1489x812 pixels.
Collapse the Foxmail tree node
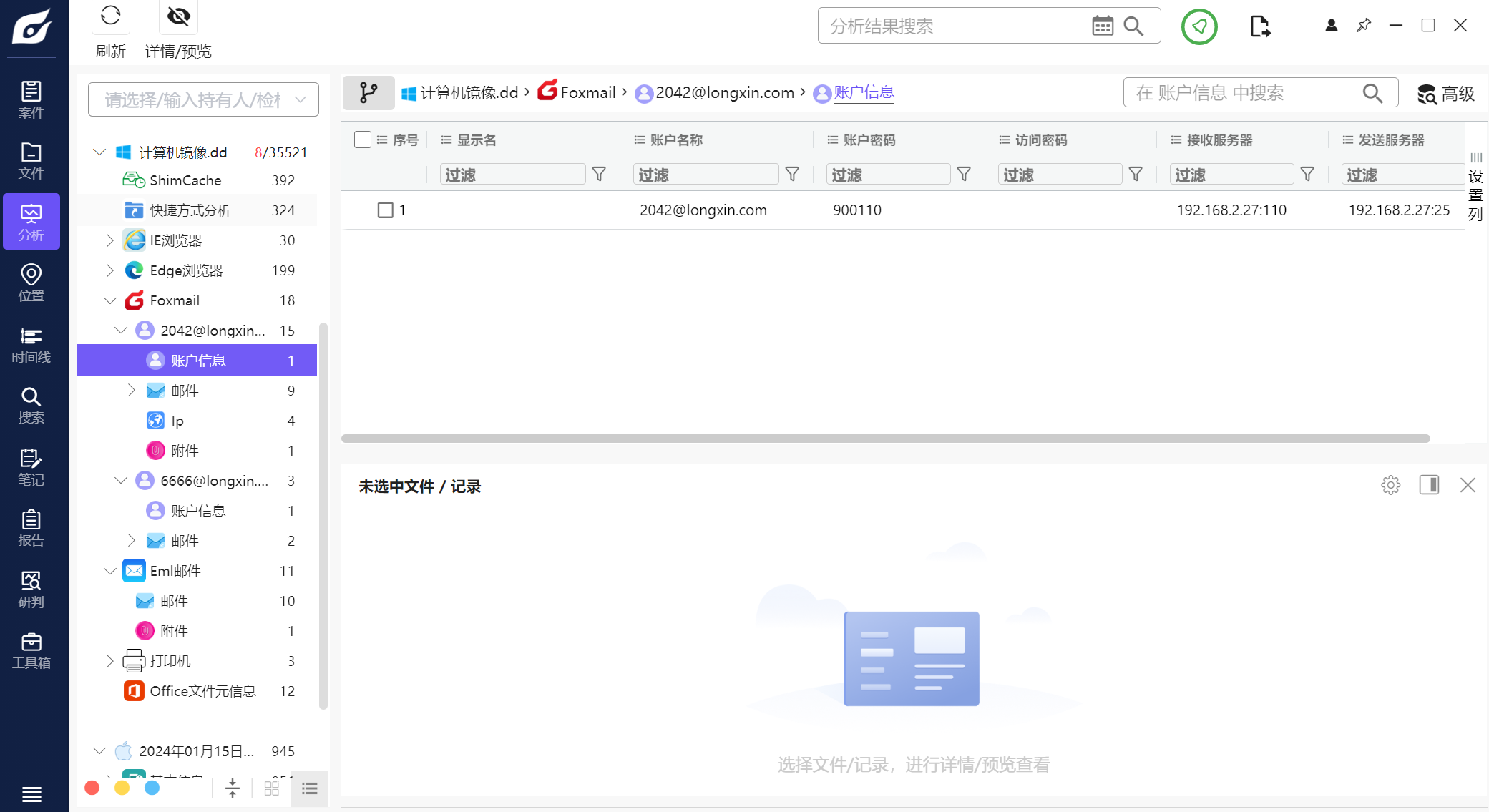coord(110,300)
